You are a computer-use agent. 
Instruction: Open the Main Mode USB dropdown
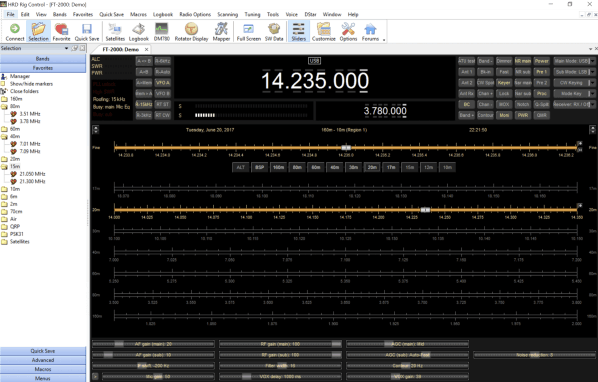574,61
